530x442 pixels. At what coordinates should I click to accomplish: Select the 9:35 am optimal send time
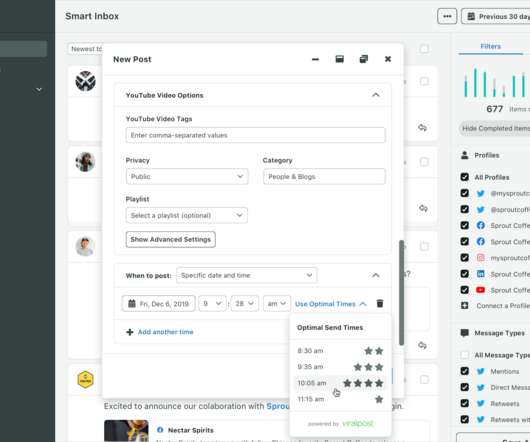(x=340, y=367)
